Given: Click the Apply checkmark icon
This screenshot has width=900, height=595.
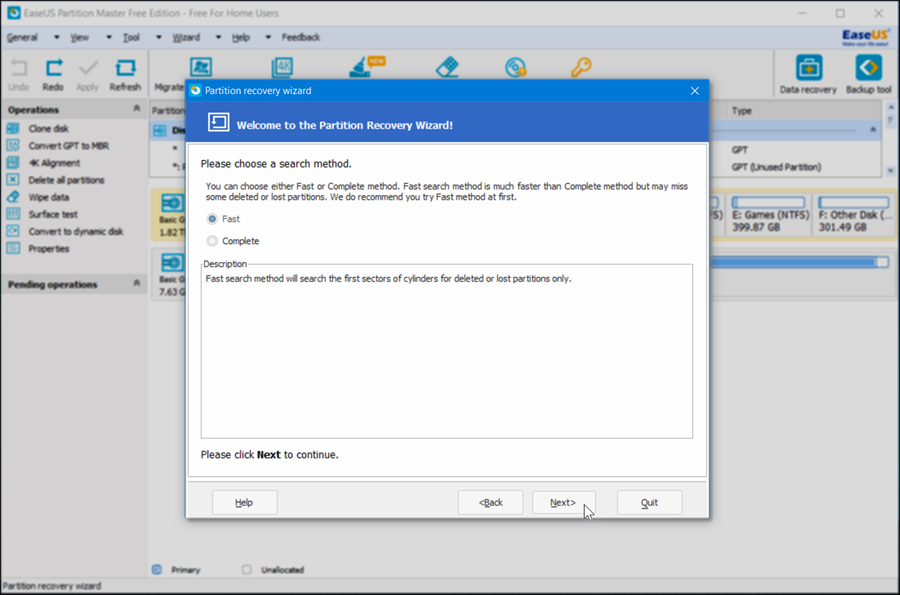Looking at the screenshot, I should [88, 75].
